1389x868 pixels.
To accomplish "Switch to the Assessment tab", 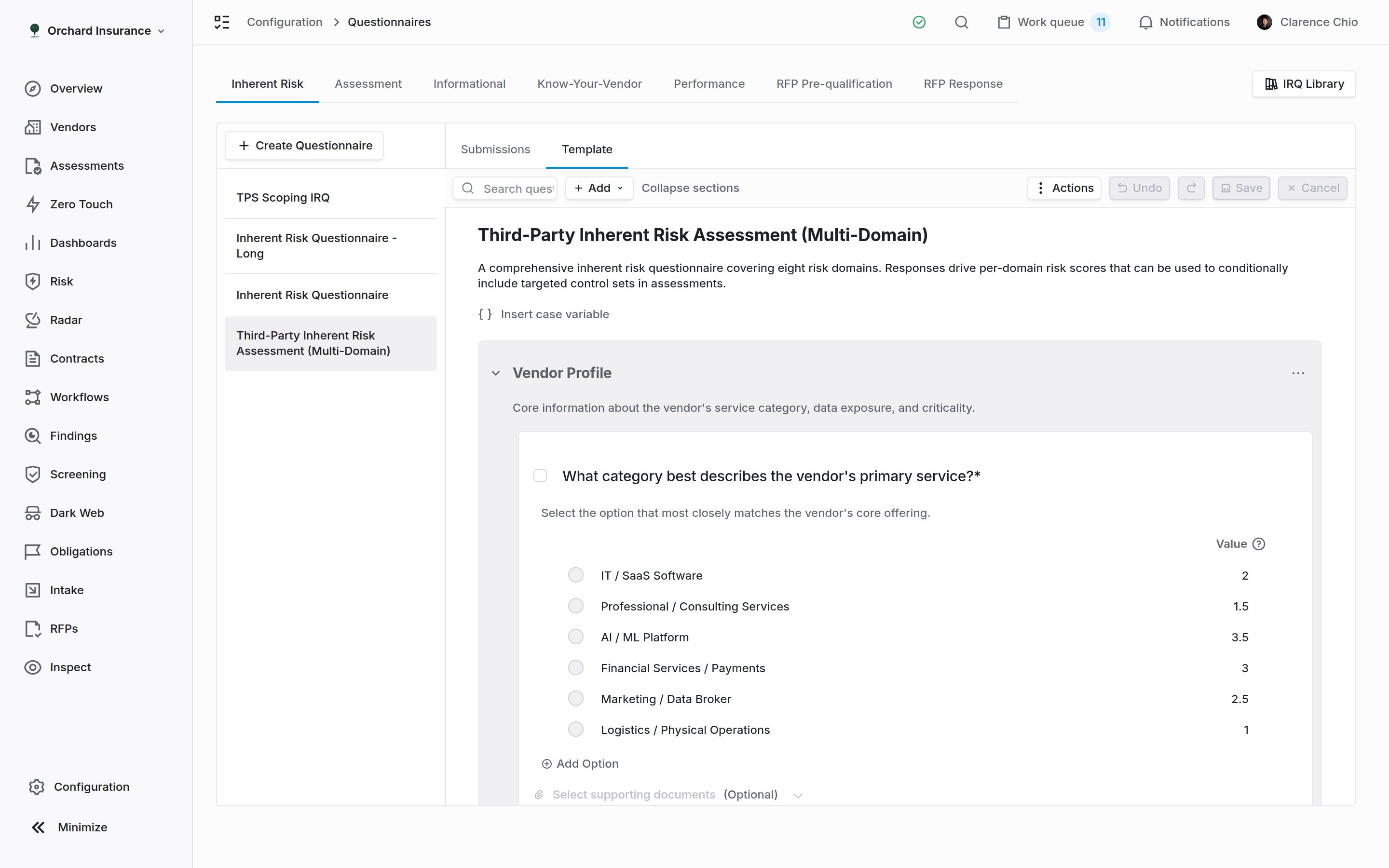I will pos(368,84).
